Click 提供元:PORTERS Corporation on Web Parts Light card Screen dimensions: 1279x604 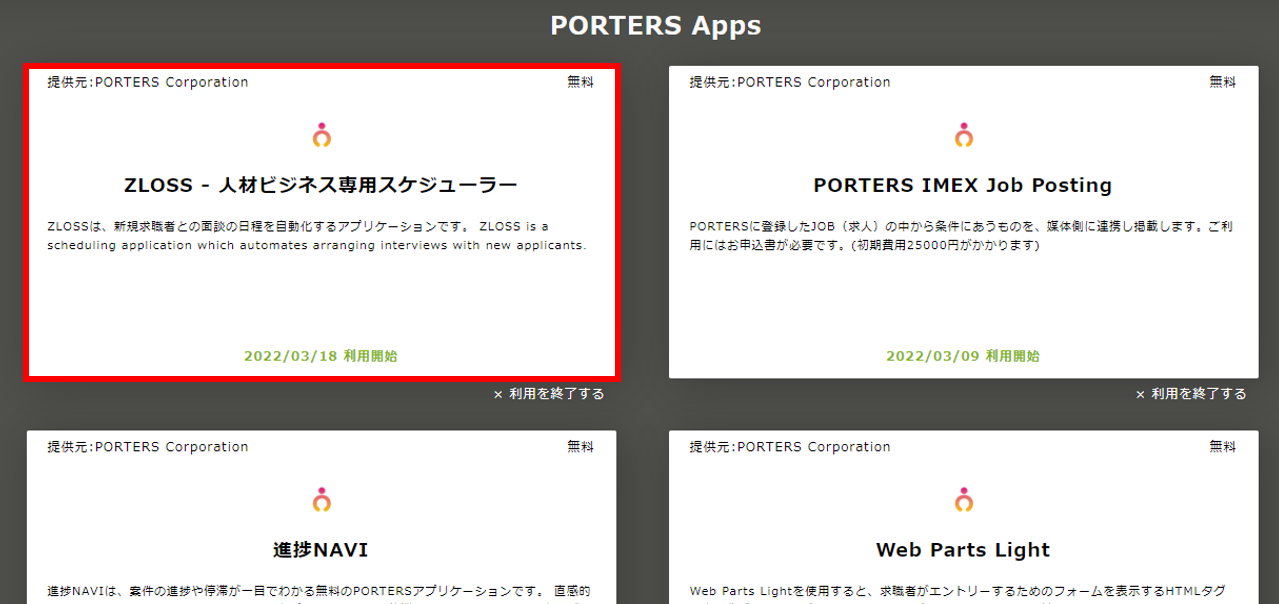coord(790,447)
